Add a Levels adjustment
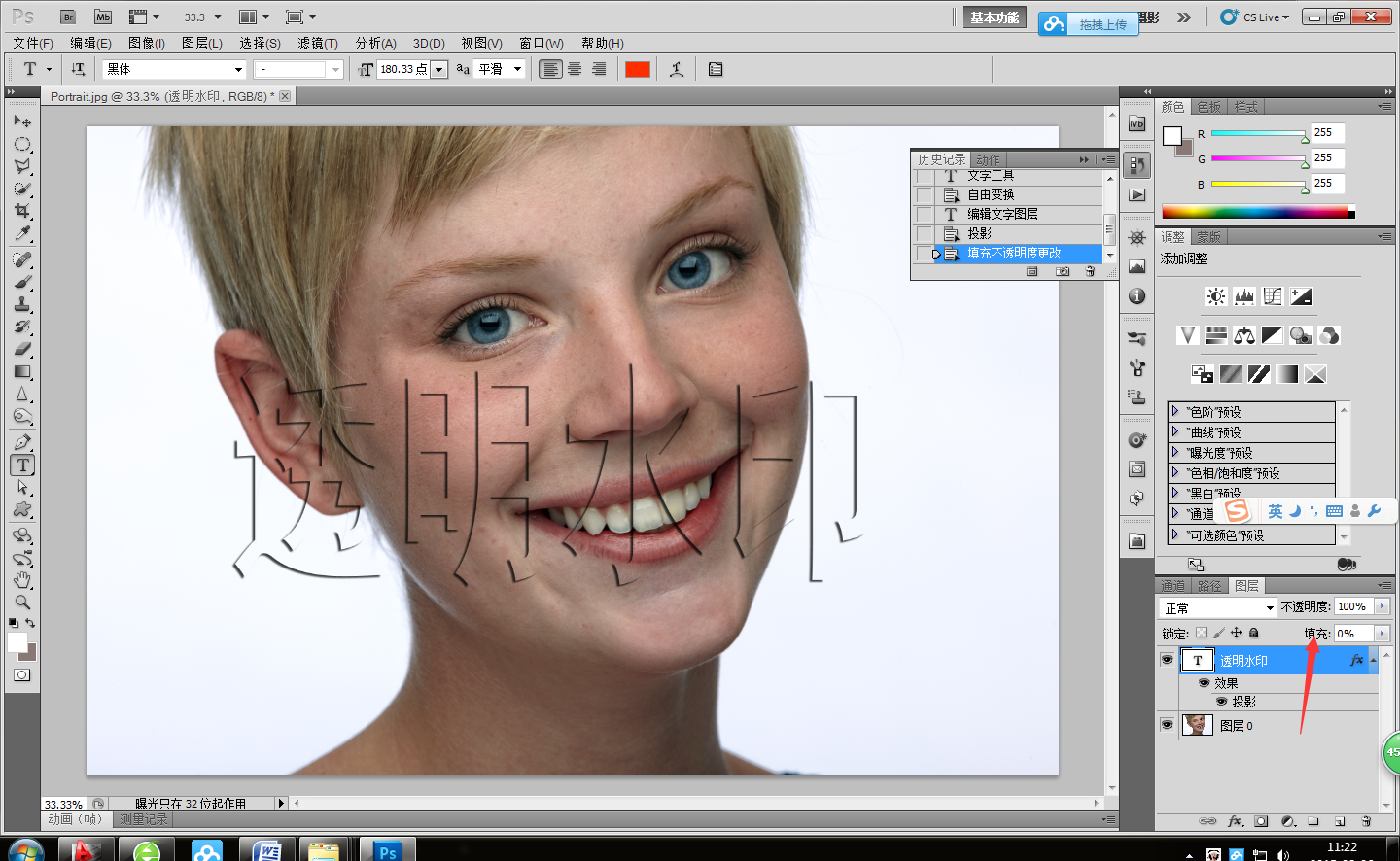Screen dimensions: 1400x861 click(1244, 296)
